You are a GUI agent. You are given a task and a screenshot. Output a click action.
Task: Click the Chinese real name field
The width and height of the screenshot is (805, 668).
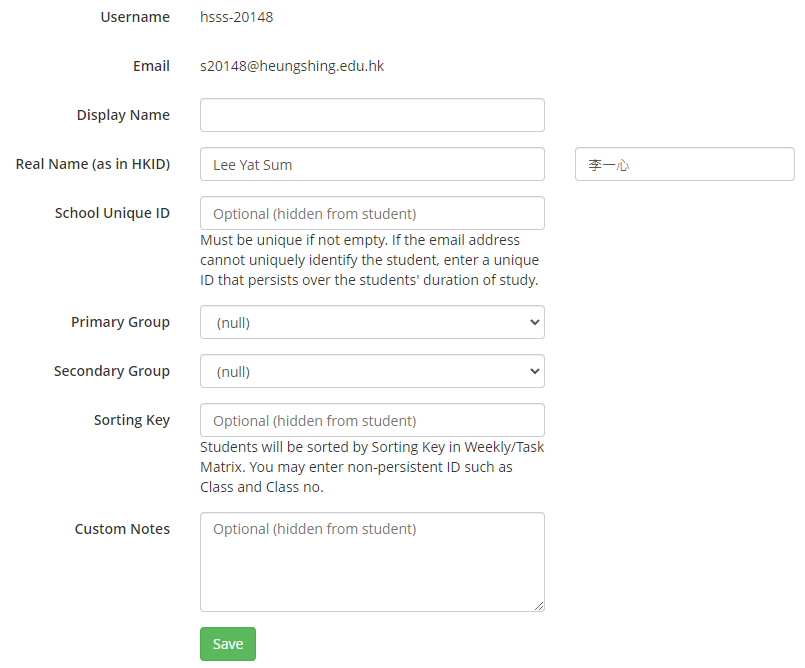684,164
